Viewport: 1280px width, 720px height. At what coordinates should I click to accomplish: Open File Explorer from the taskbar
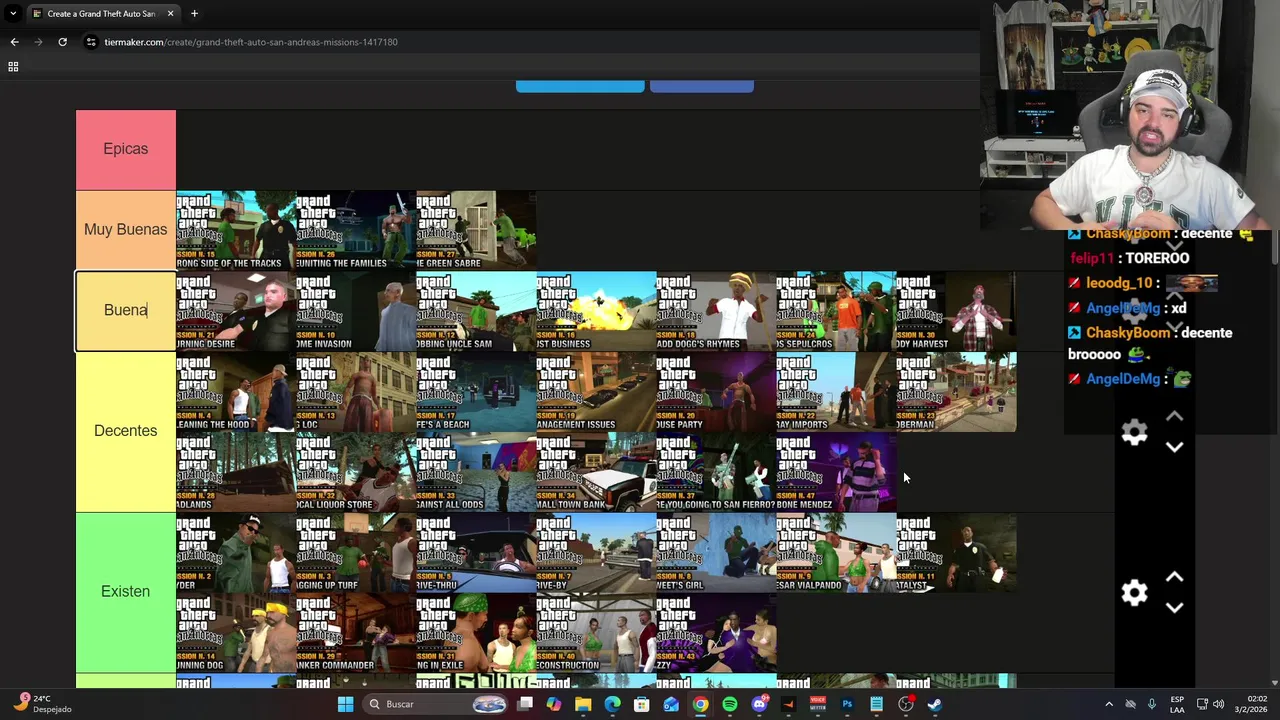(x=583, y=704)
